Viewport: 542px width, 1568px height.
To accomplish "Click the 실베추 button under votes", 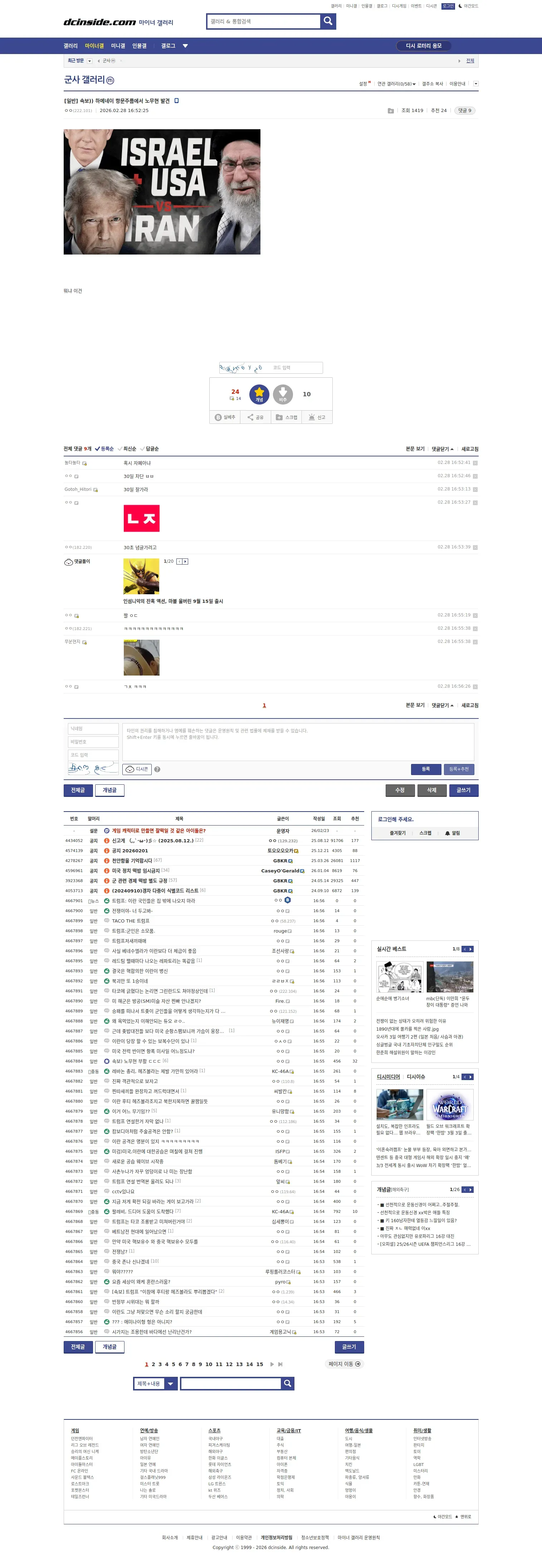I will click(225, 417).
